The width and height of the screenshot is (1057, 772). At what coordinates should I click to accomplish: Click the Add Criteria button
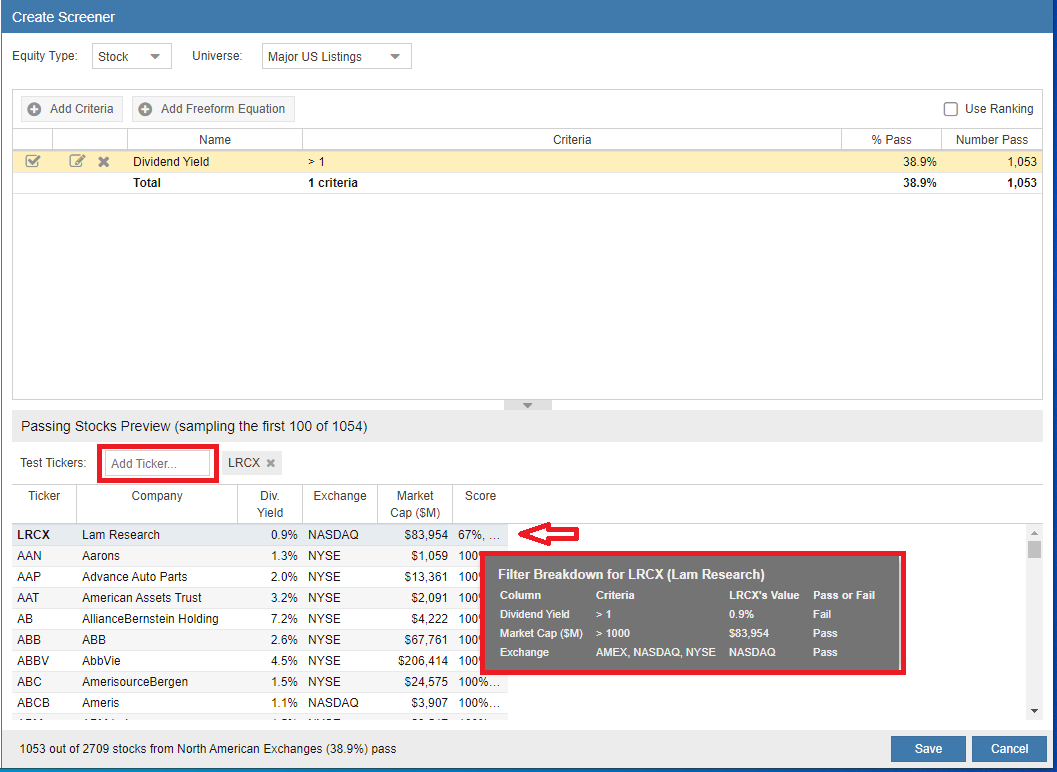point(71,109)
